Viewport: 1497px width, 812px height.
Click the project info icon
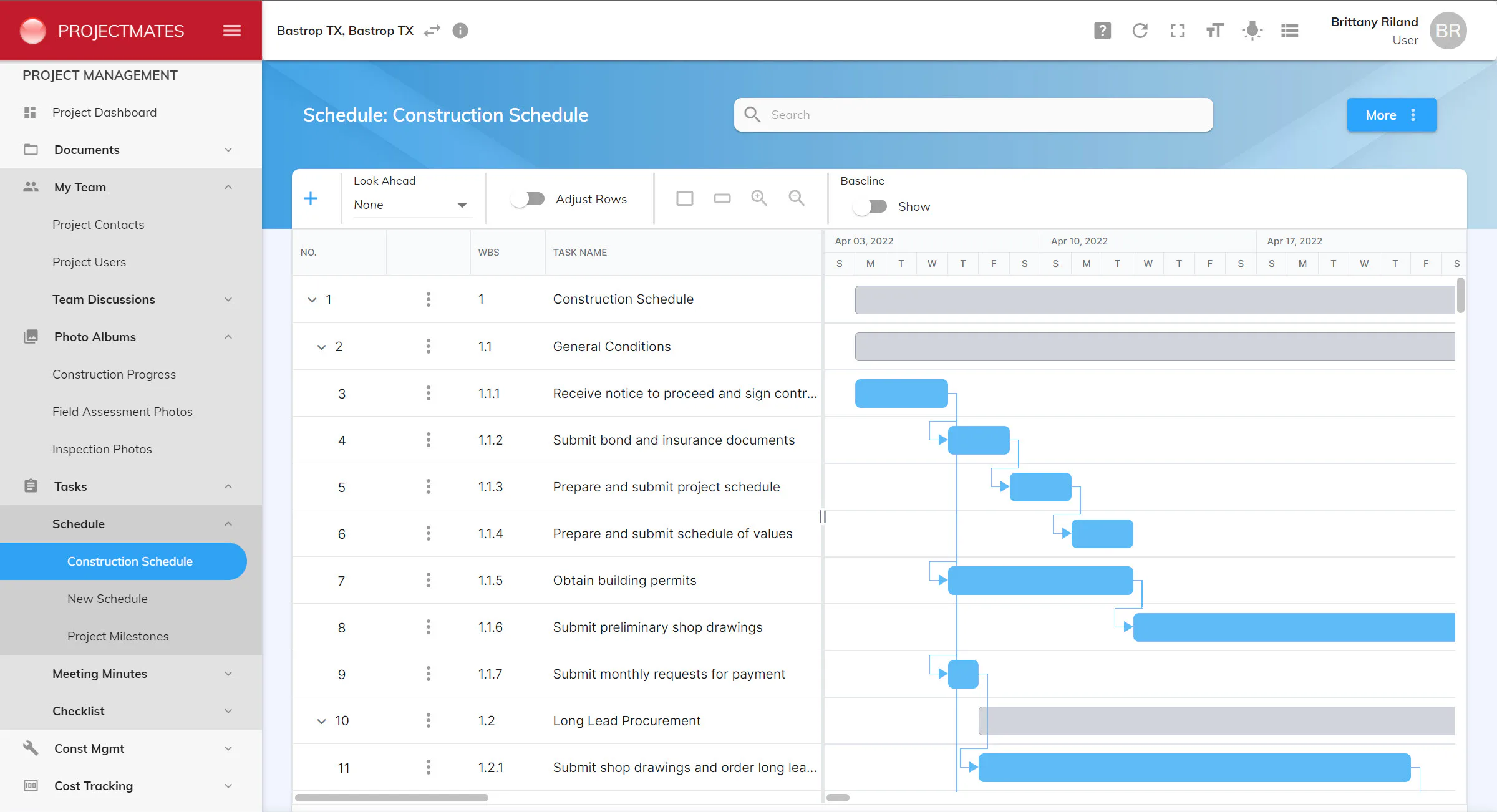coord(460,31)
